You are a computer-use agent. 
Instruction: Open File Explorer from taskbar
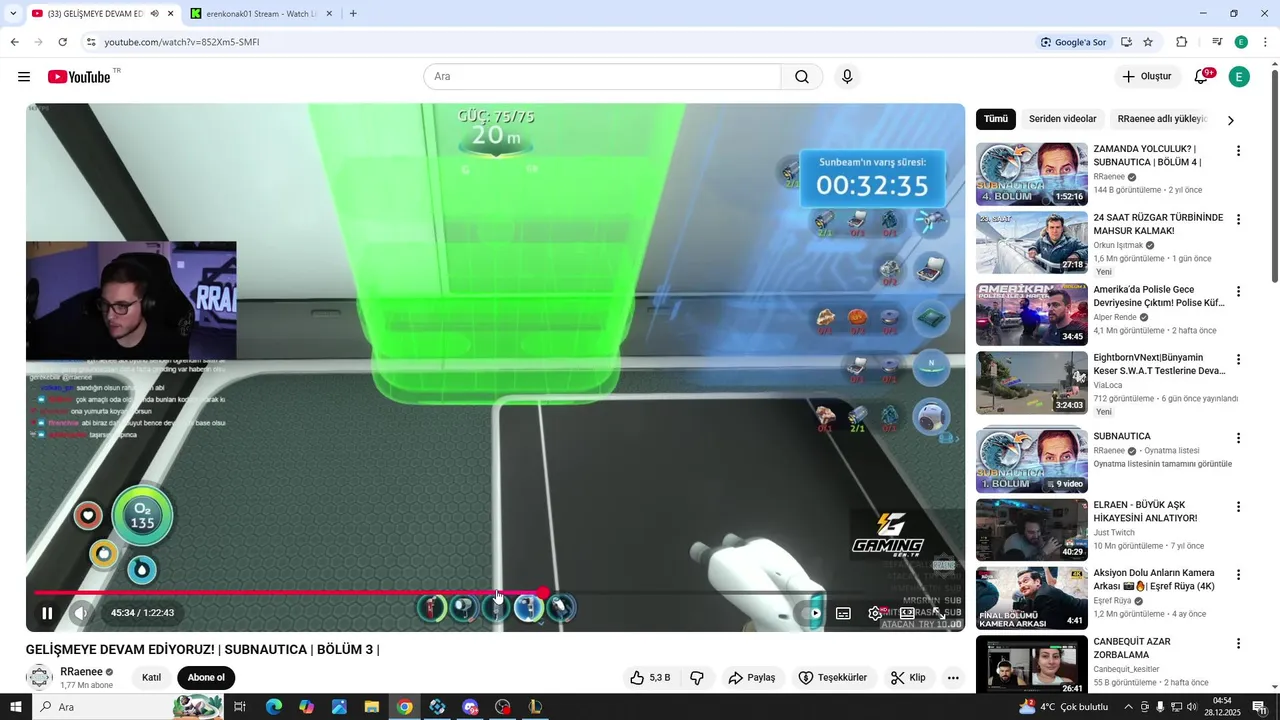tap(371, 707)
